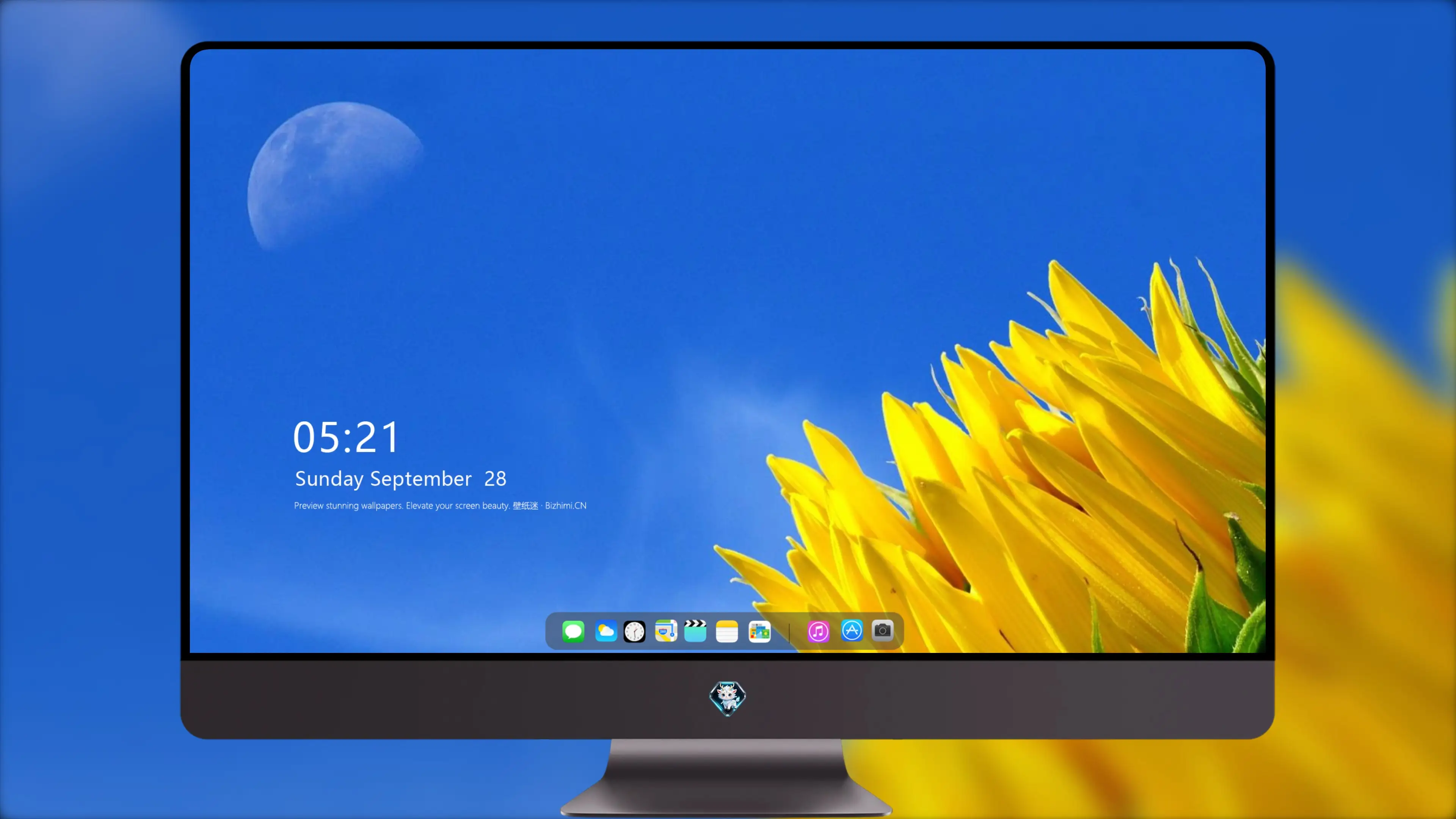Open the Videos clapperboard app in dock

[x=695, y=631]
